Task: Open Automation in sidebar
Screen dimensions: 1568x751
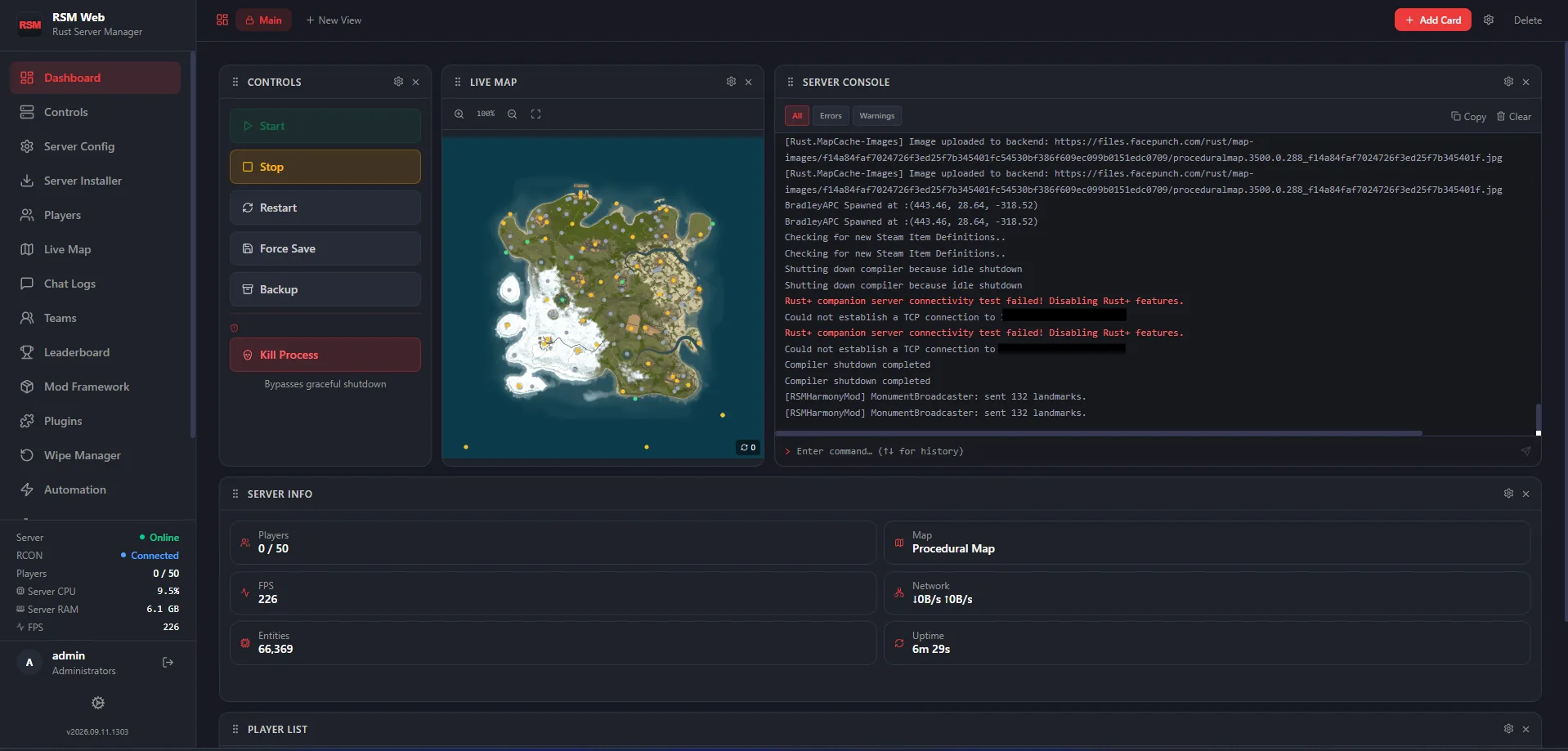Action: coord(95,489)
